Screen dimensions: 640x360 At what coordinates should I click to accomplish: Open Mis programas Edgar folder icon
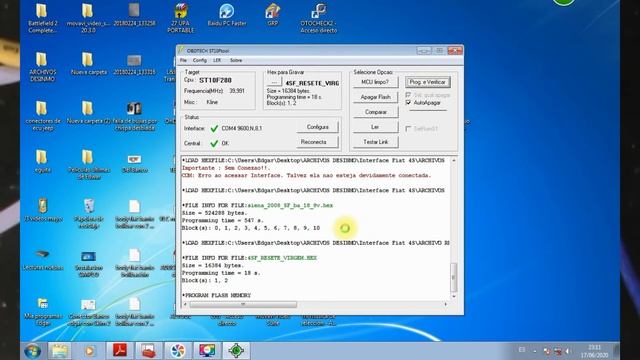[x=42, y=311]
